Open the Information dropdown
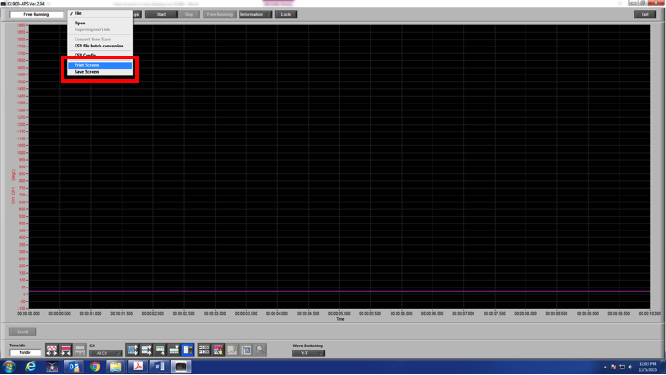The image size is (666, 375). 255,14
